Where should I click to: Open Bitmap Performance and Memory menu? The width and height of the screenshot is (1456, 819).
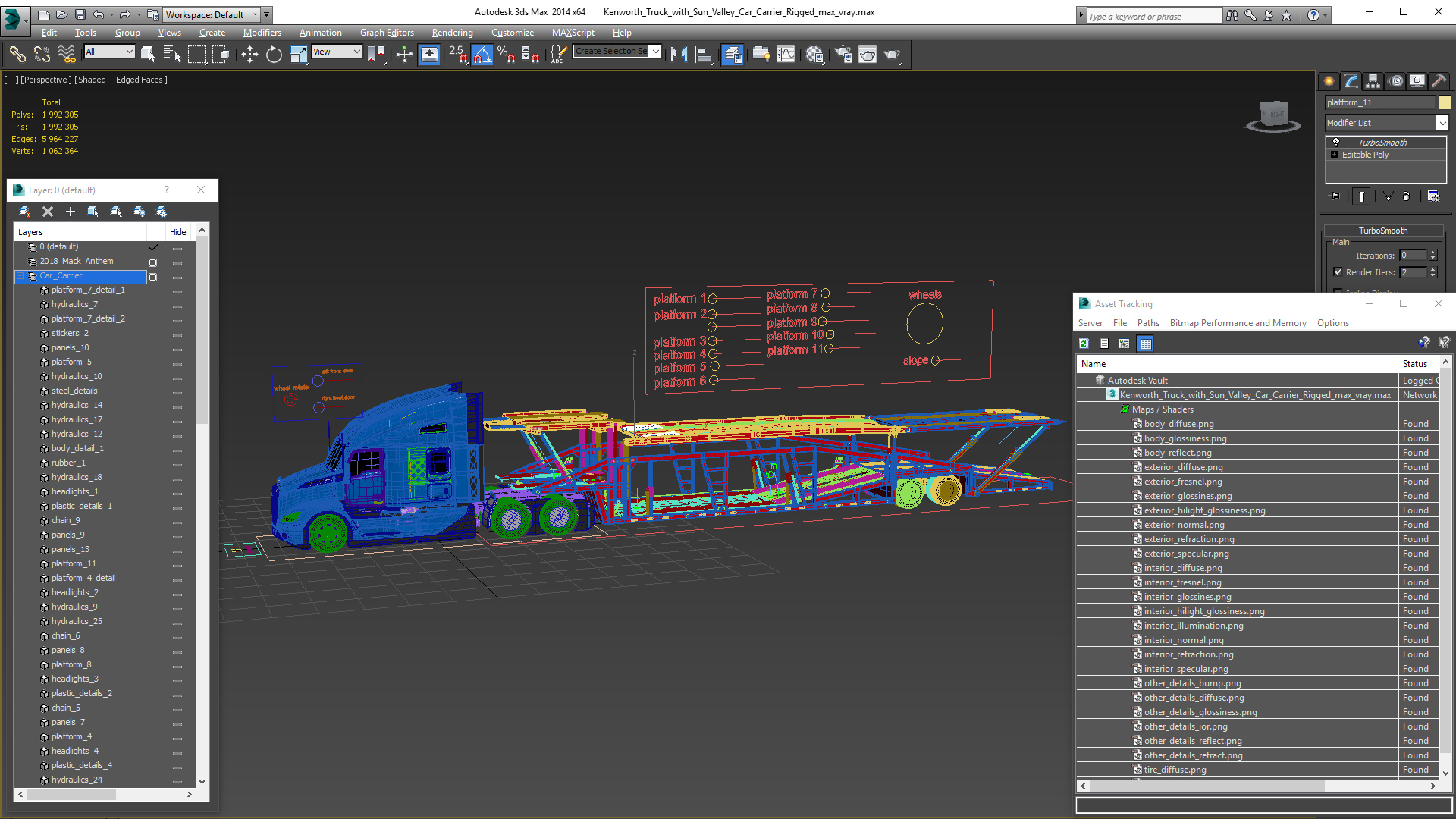click(x=1238, y=323)
